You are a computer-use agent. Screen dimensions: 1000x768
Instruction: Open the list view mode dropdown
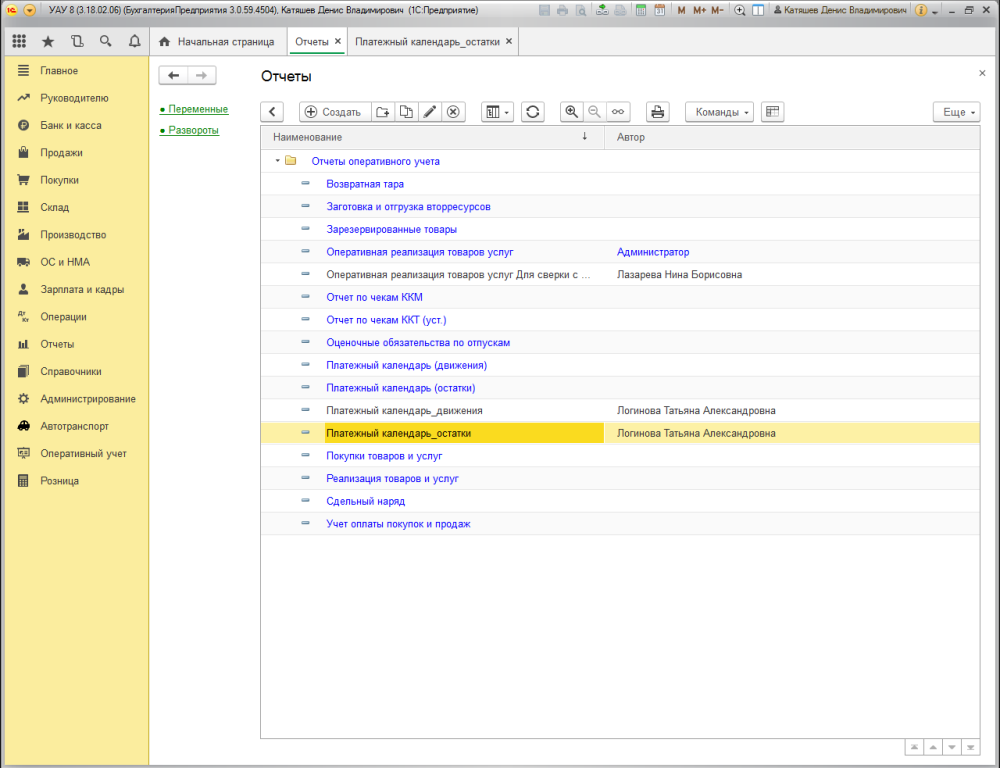pyautogui.click(x=497, y=112)
